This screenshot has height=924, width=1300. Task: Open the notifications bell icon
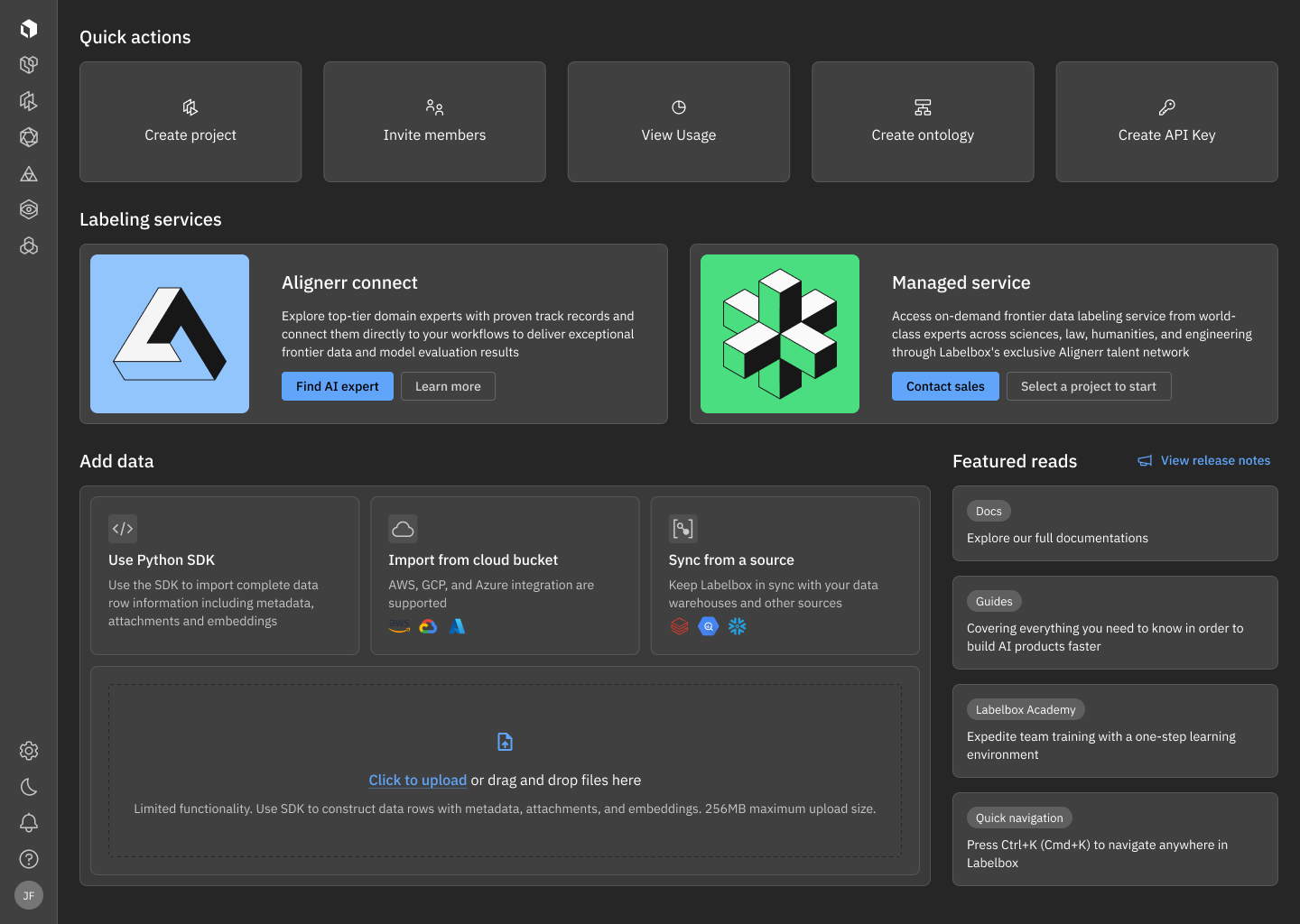tap(29, 823)
